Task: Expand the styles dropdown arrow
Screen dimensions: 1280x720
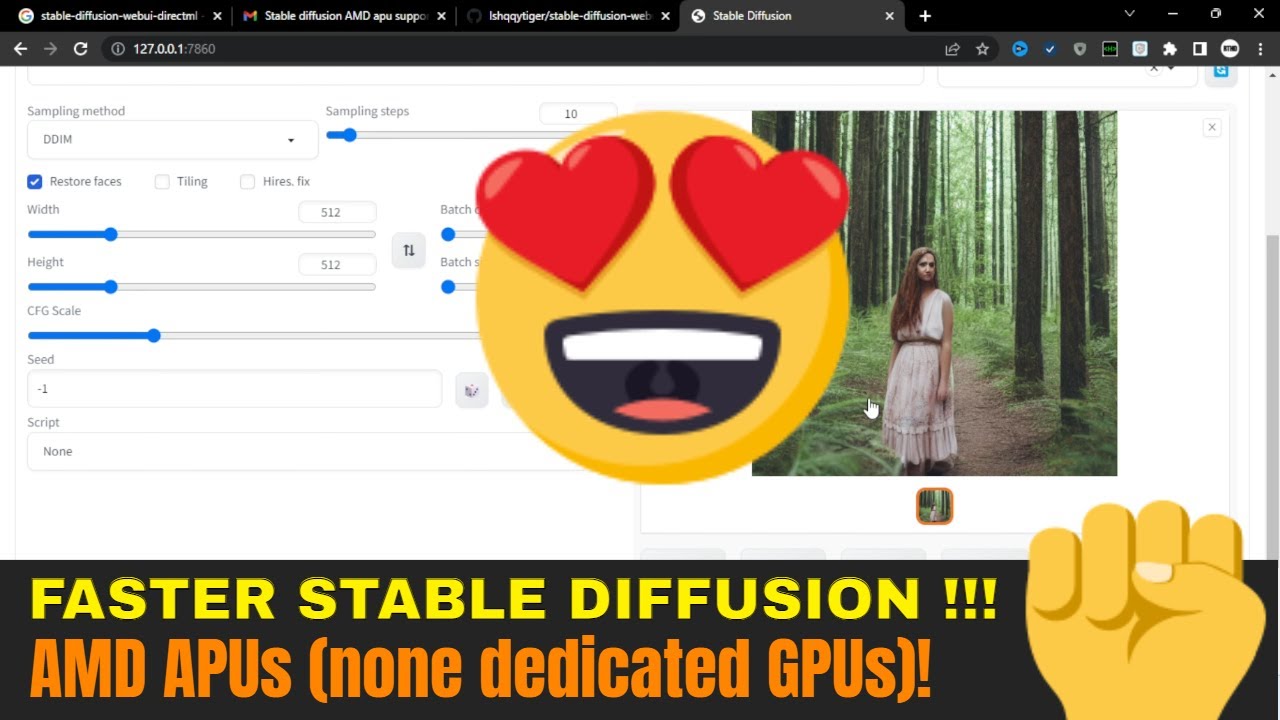Action: (1170, 69)
